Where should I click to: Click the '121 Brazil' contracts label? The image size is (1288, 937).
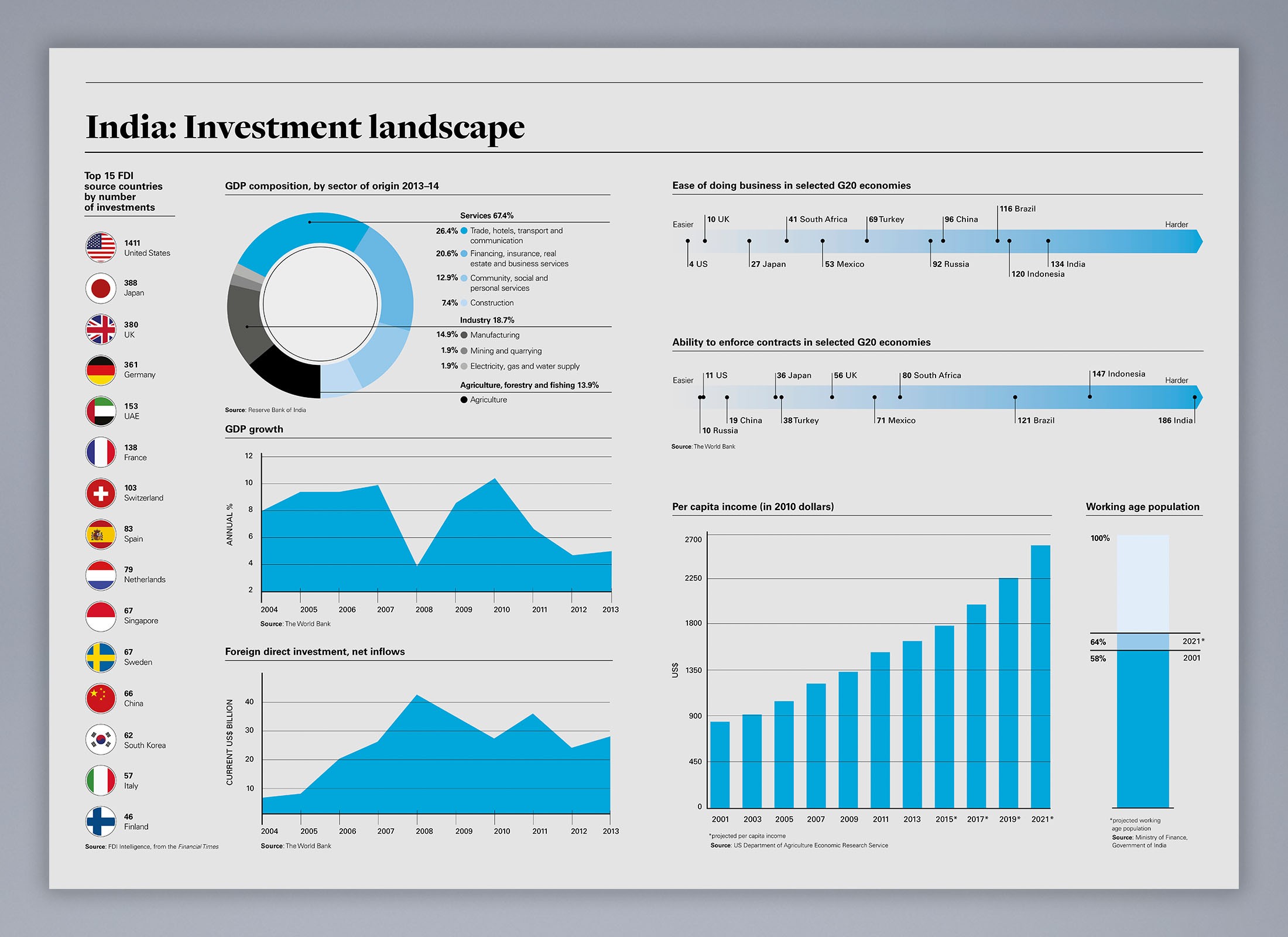[x=1036, y=420]
